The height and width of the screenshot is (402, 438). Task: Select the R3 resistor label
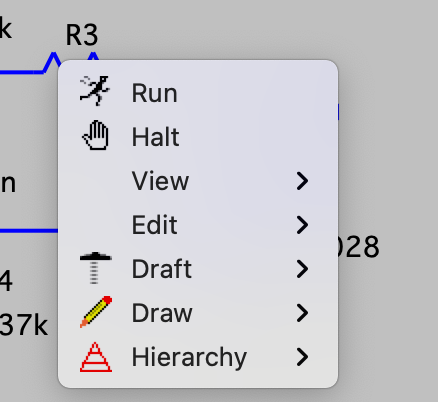coord(82,35)
